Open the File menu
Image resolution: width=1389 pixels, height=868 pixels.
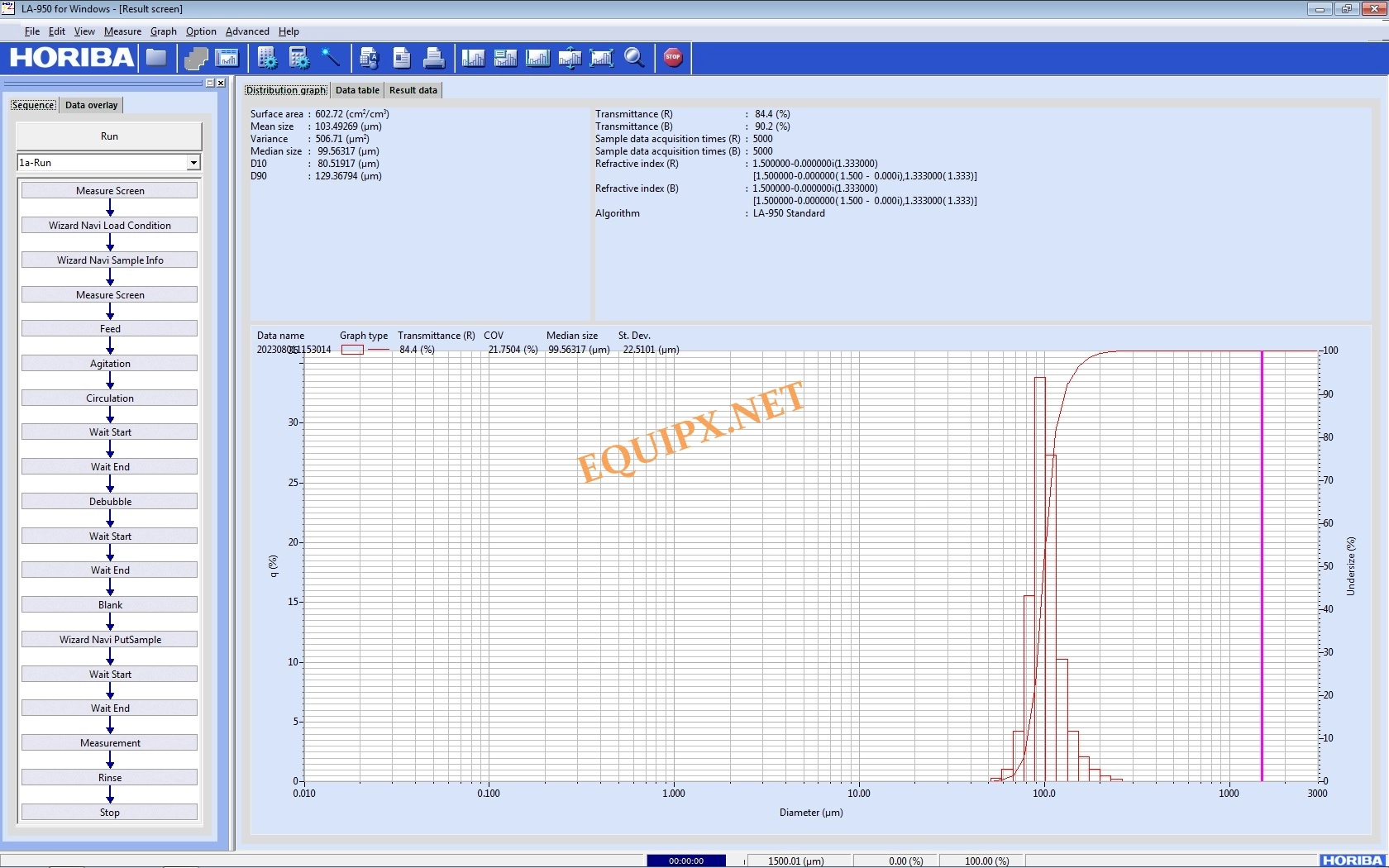(32, 31)
